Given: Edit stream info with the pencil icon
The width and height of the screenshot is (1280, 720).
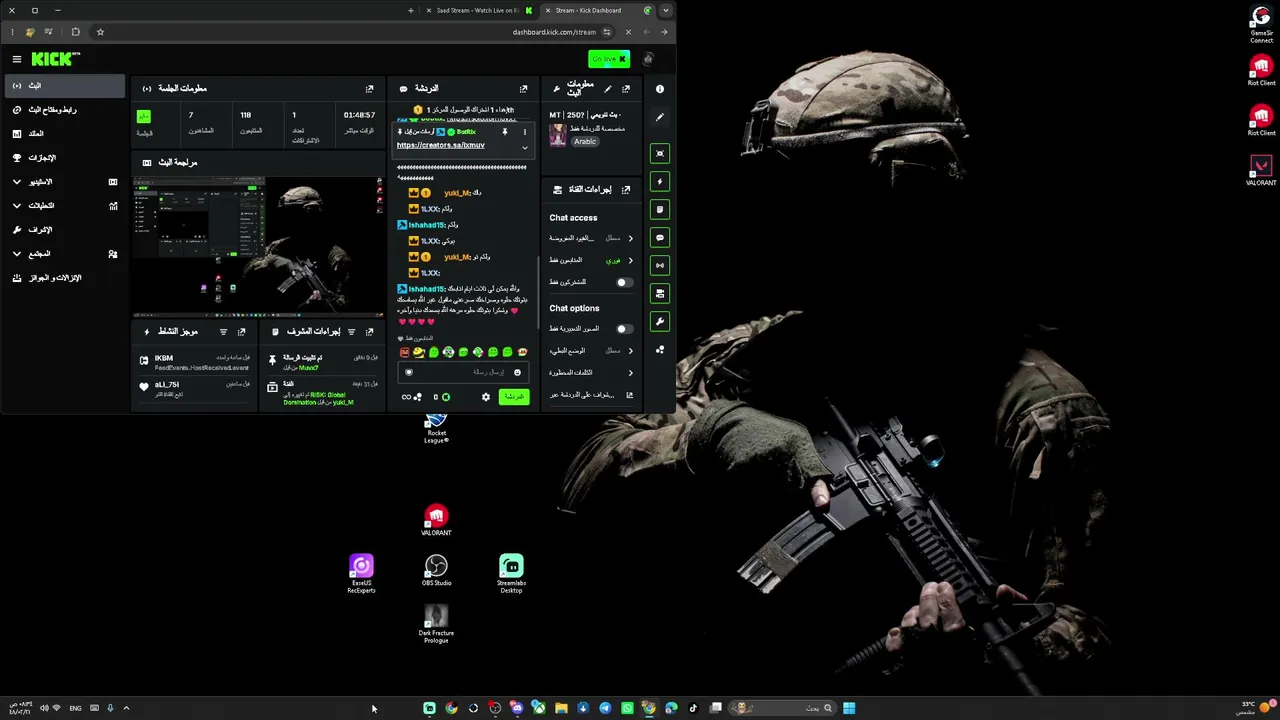Looking at the screenshot, I should click(607, 89).
